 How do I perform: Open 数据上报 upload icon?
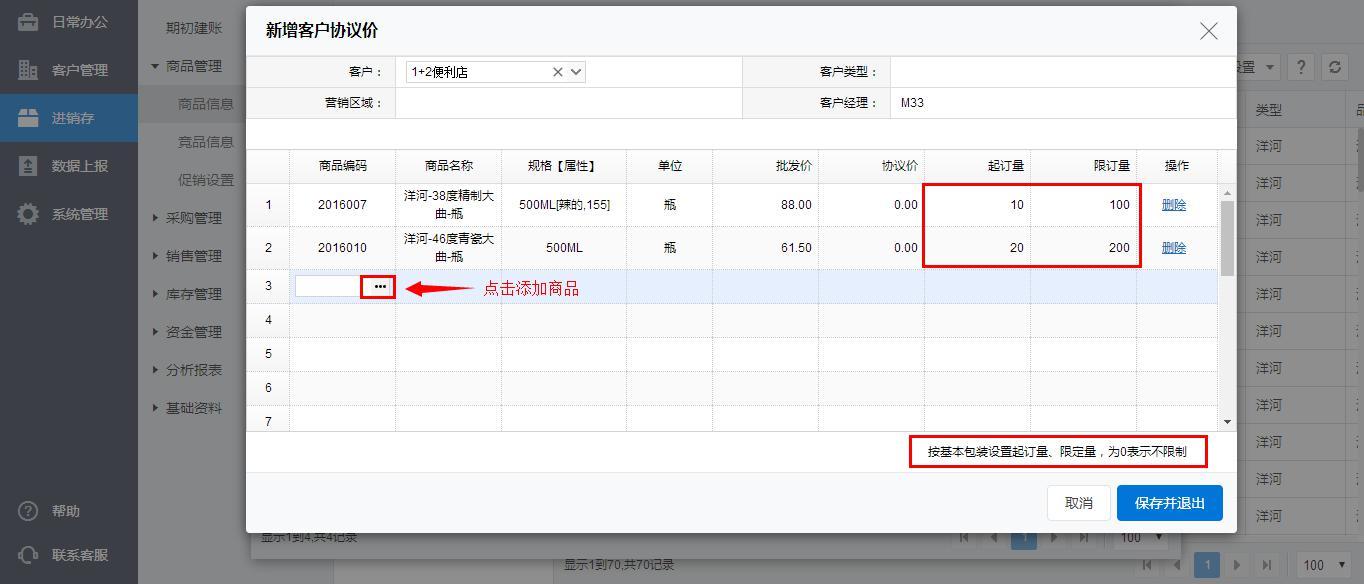pos(28,166)
